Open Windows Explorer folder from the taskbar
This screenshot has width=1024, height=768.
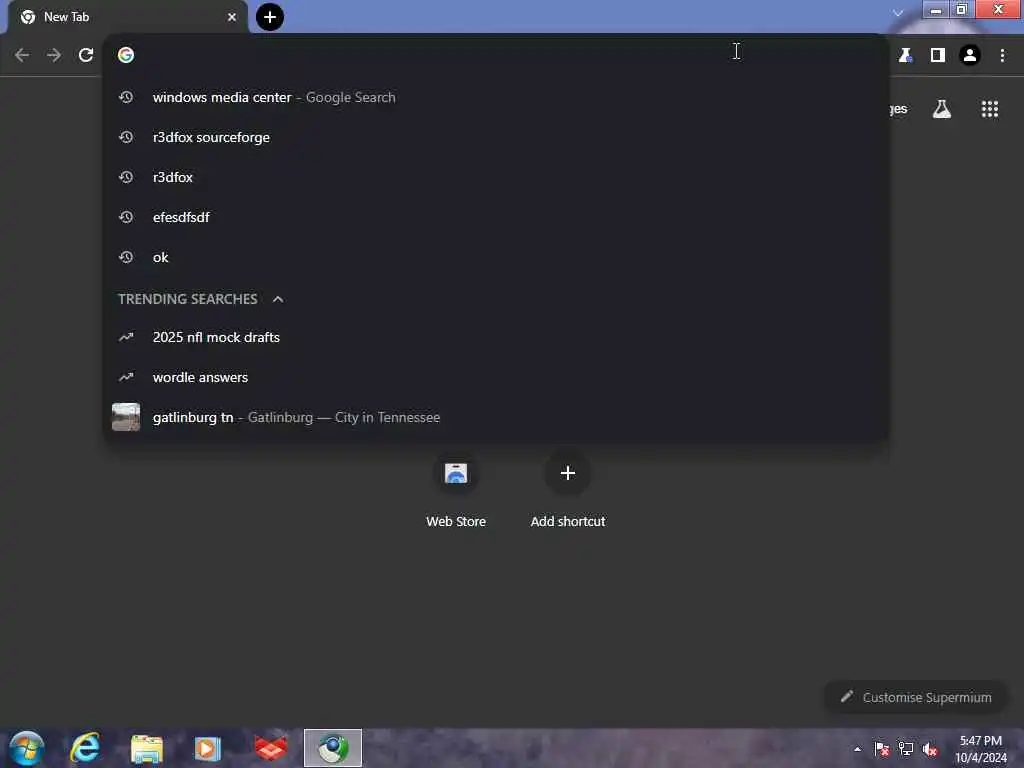[146, 748]
